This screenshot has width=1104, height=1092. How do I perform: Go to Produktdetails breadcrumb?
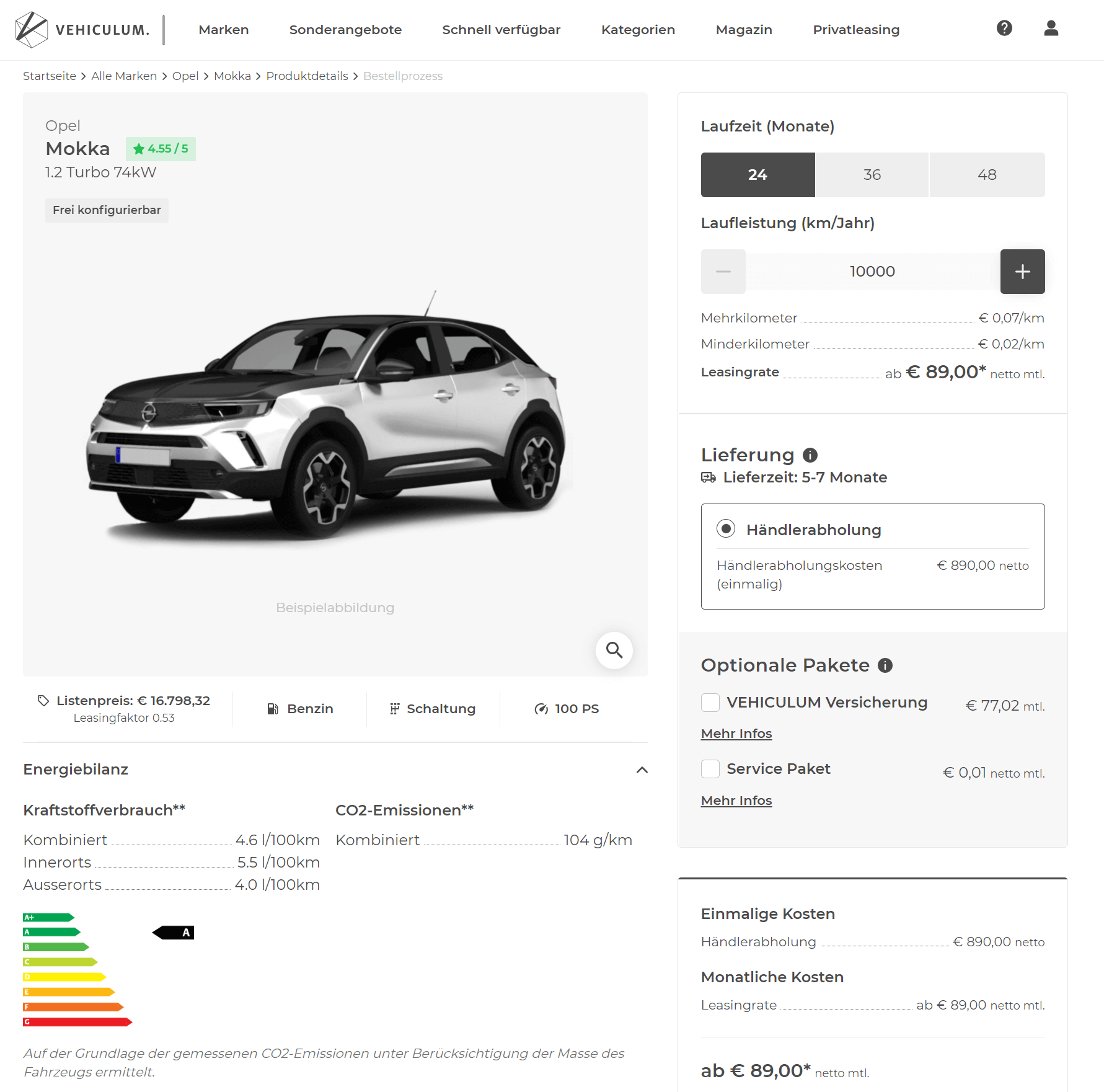click(307, 76)
